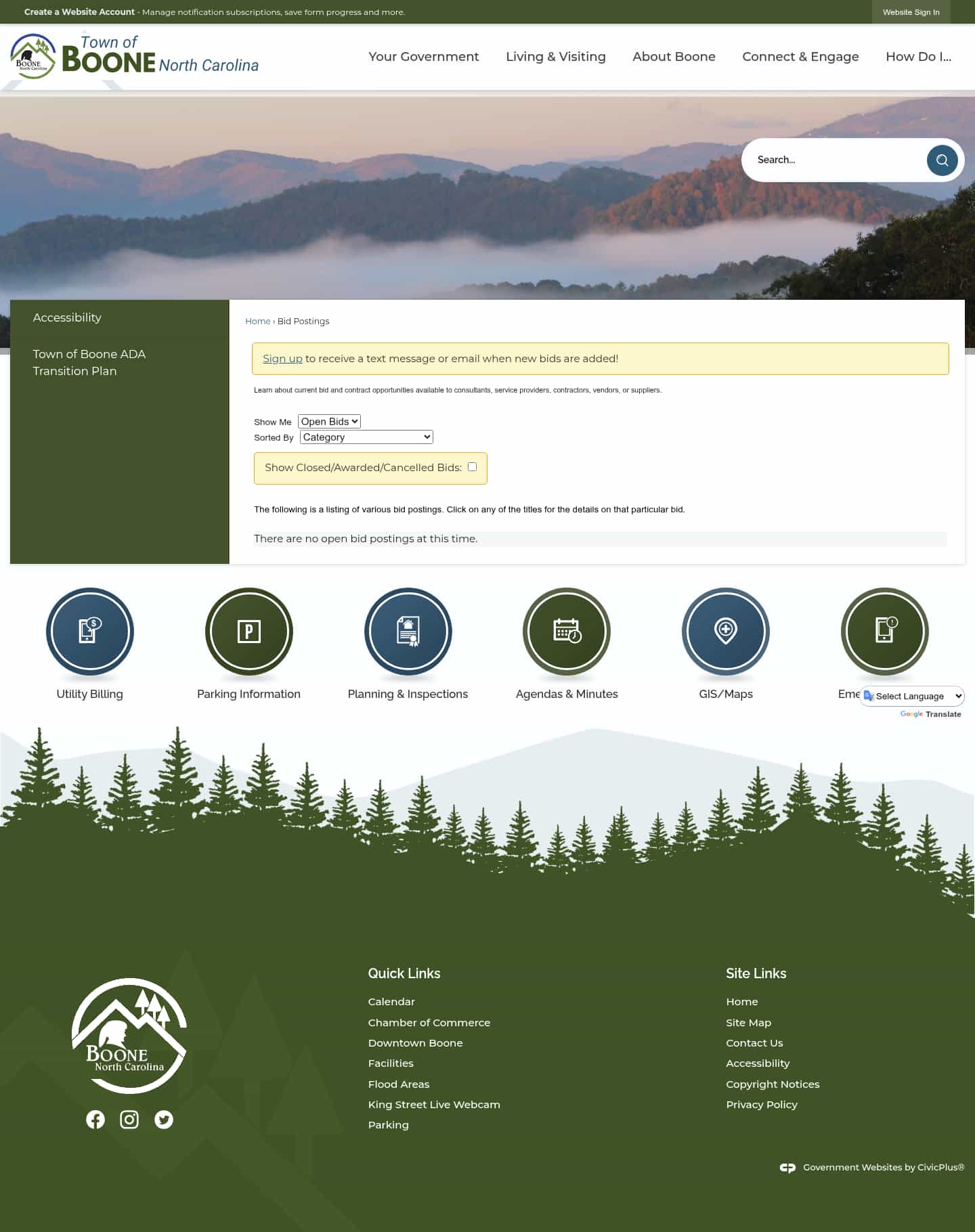The image size is (975, 1232).
Task: Click the CivicPlus logo icon
Action: click(x=787, y=1168)
